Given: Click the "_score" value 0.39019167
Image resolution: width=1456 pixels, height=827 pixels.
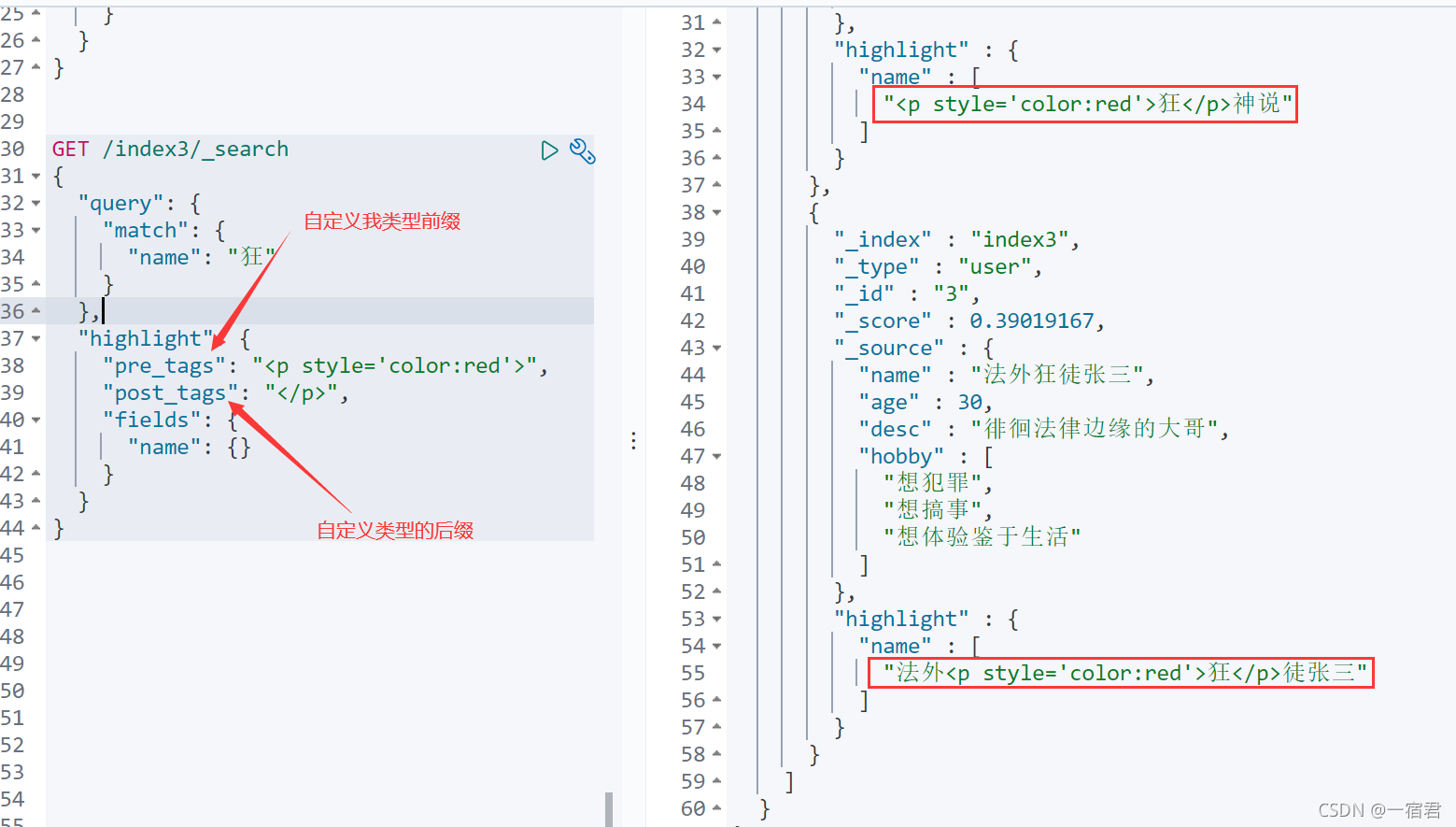Looking at the screenshot, I should [1031, 321].
